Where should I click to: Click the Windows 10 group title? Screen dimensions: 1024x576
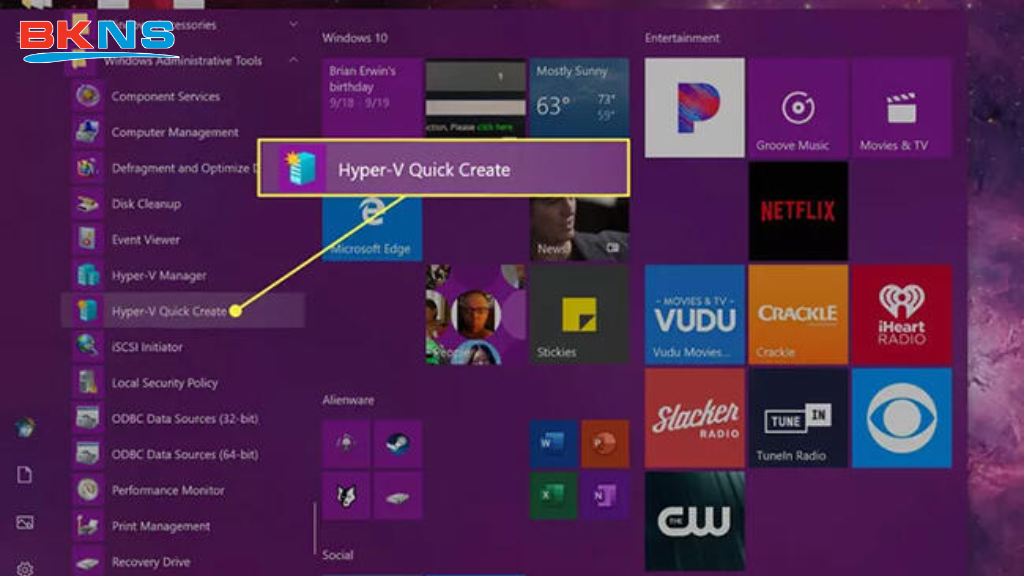[x=352, y=37]
